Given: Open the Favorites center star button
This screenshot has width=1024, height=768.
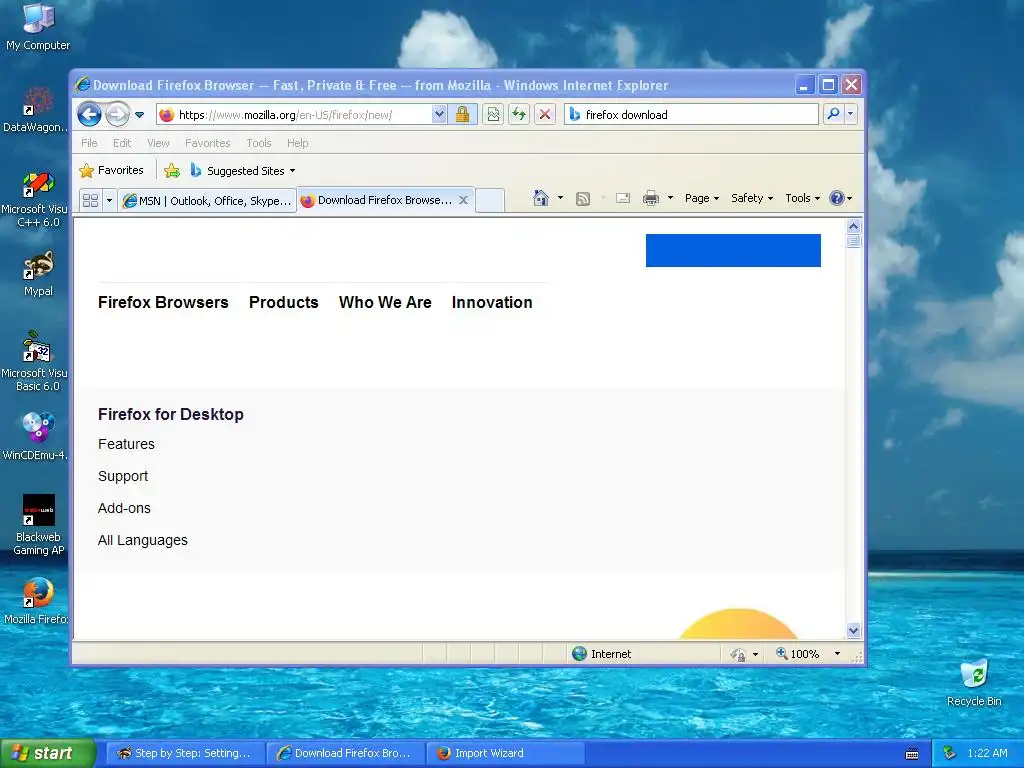Looking at the screenshot, I should 111,170.
